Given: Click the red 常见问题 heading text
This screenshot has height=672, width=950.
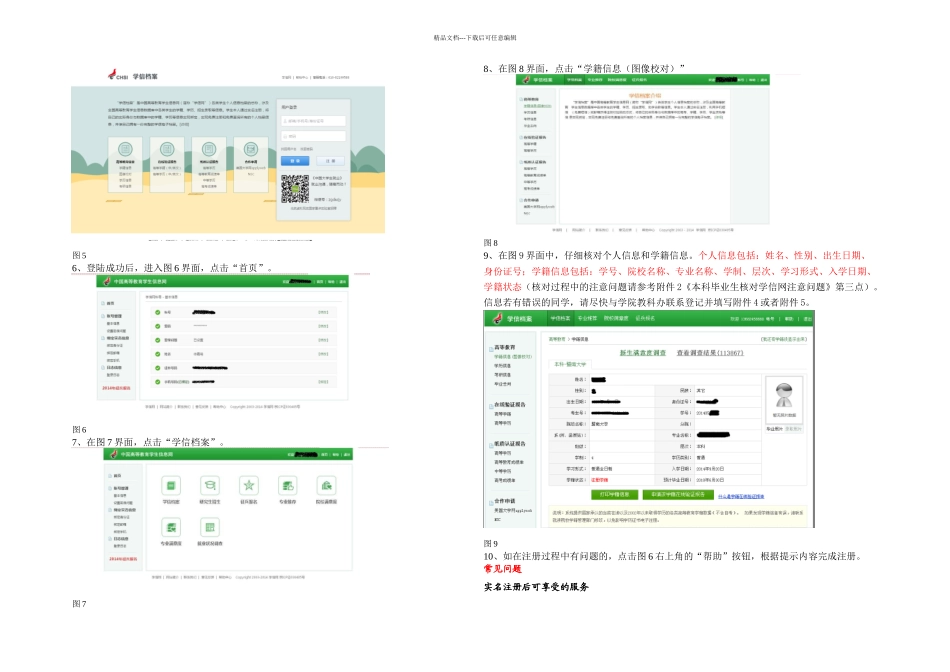Looking at the screenshot, I should point(502,569).
